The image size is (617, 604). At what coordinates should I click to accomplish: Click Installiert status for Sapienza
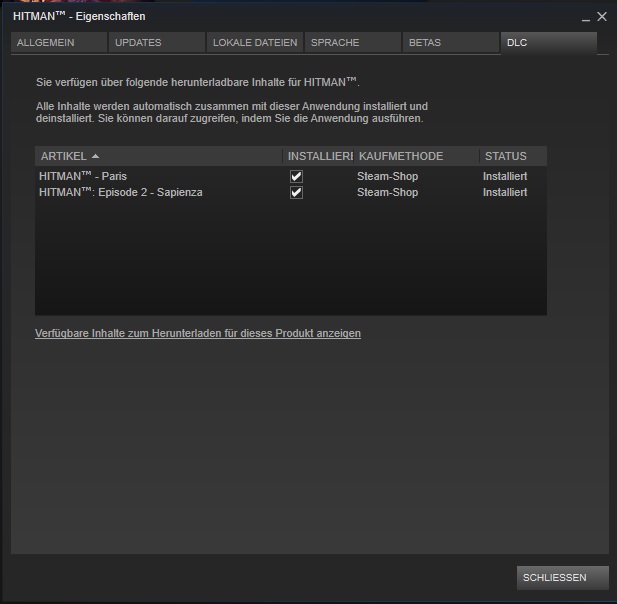pos(505,192)
